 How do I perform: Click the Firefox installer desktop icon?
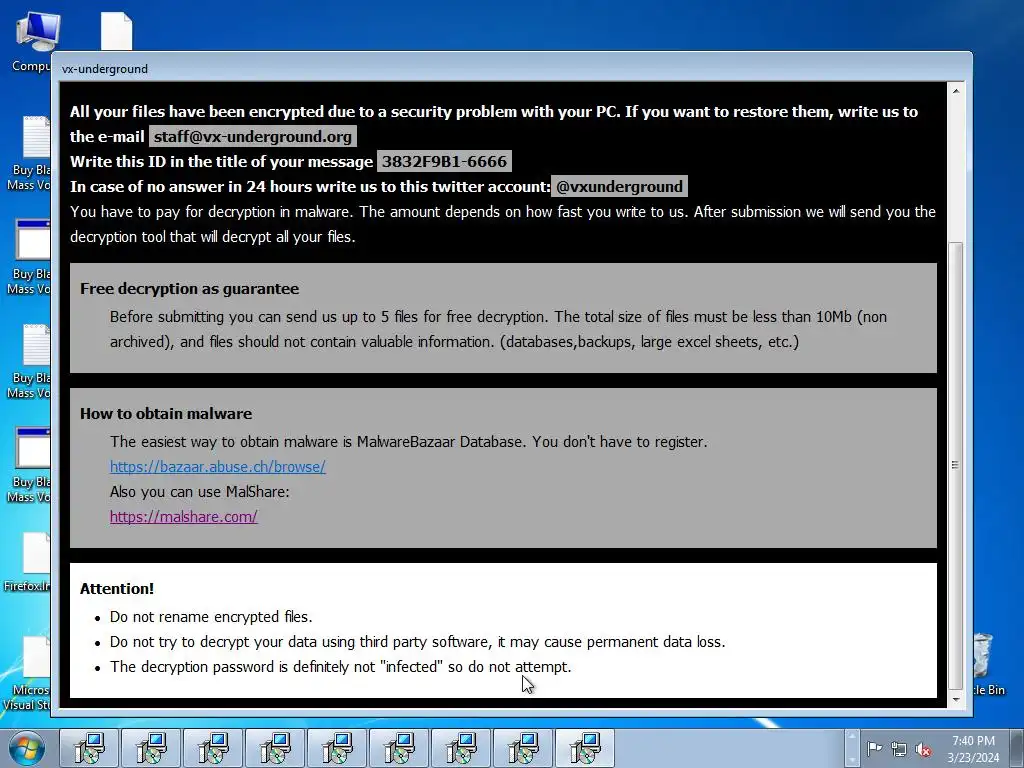(x=27, y=562)
